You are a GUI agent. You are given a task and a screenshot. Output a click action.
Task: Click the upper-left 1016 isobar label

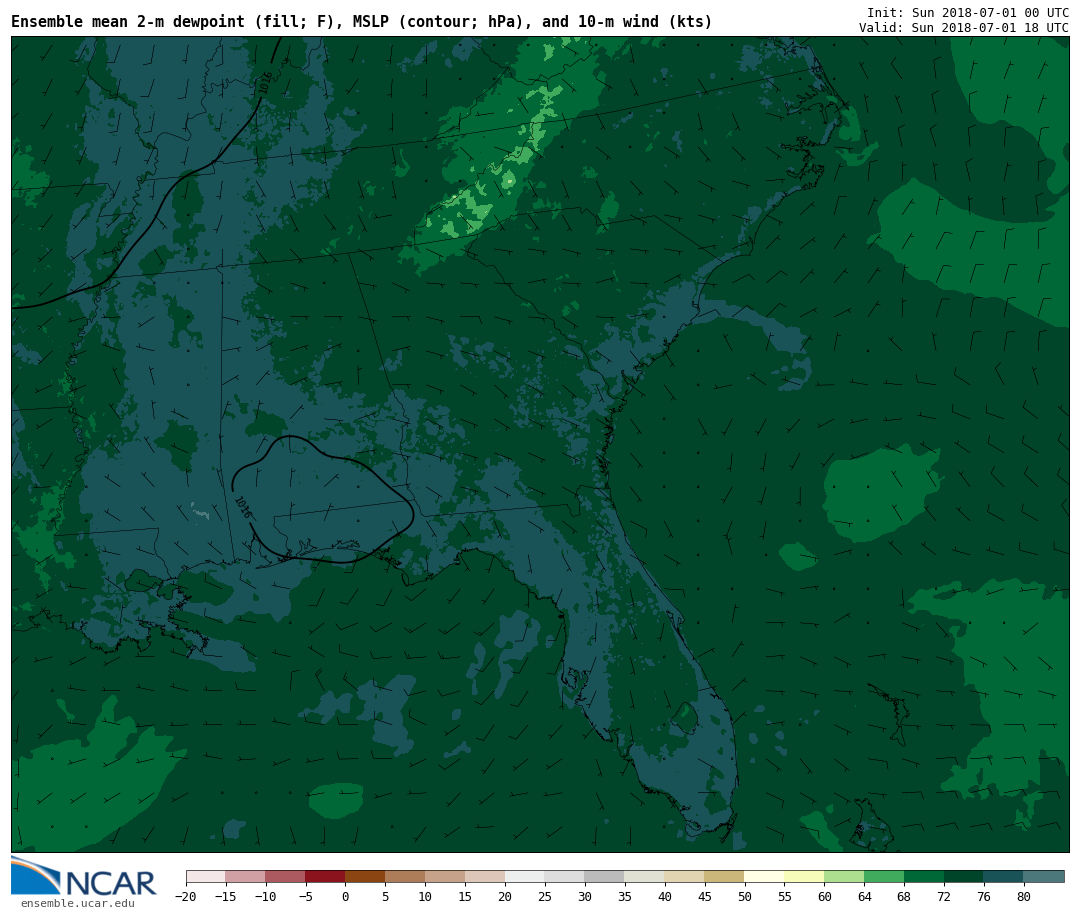pos(265,83)
